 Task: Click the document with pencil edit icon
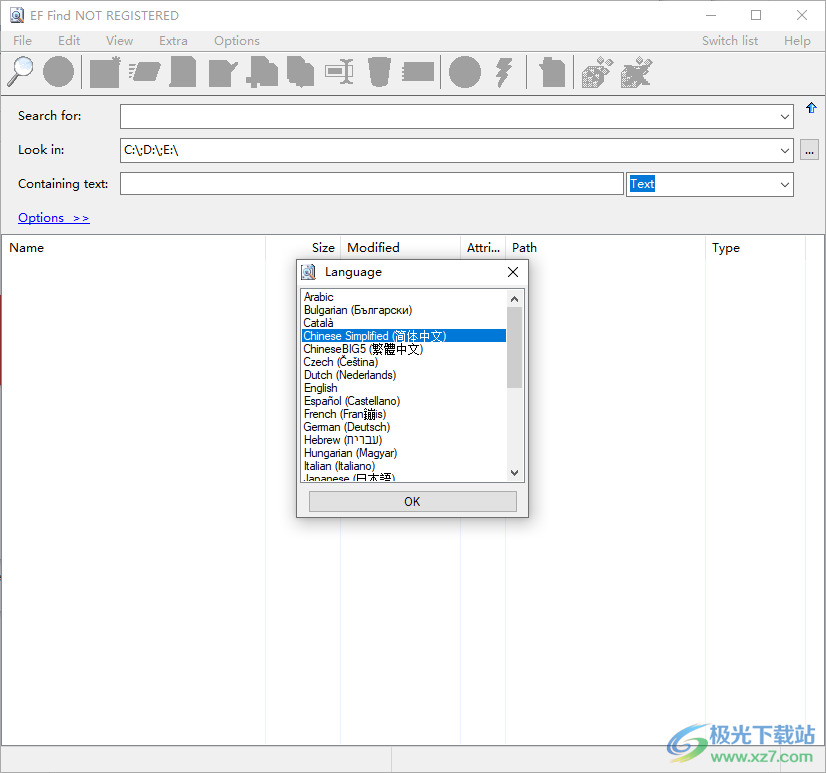point(223,72)
